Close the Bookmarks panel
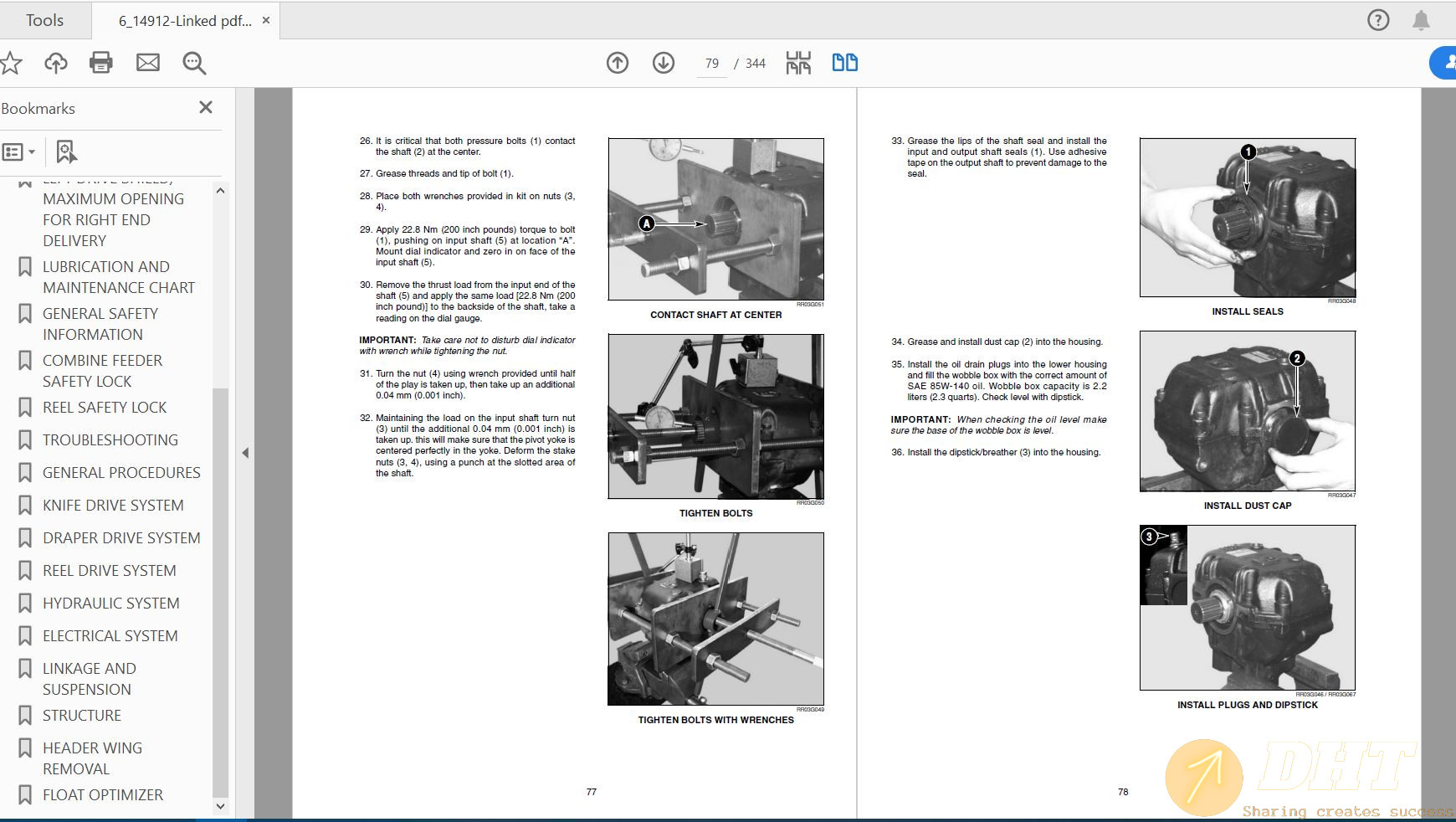Viewport: 1456px width, 822px height. point(206,108)
